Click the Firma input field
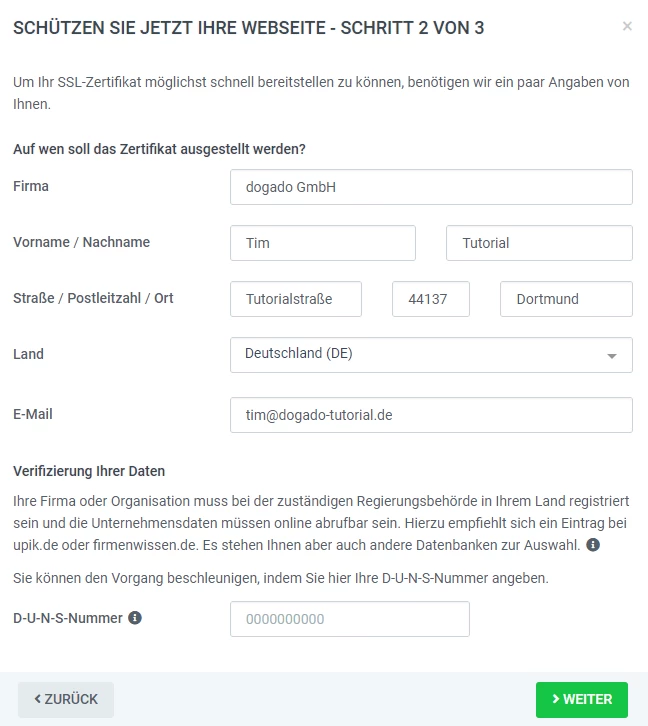 click(x=431, y=186)
